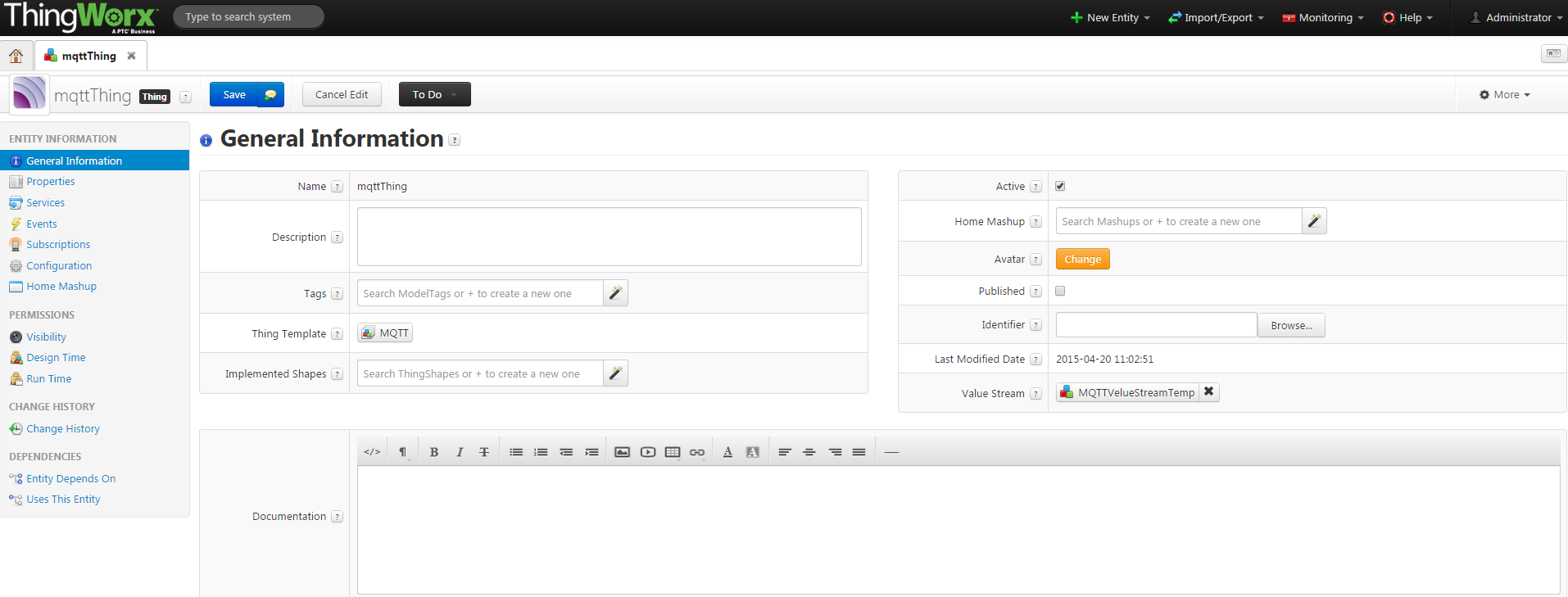
Task: Go to the Home tab icon
Action: (16, 56)
